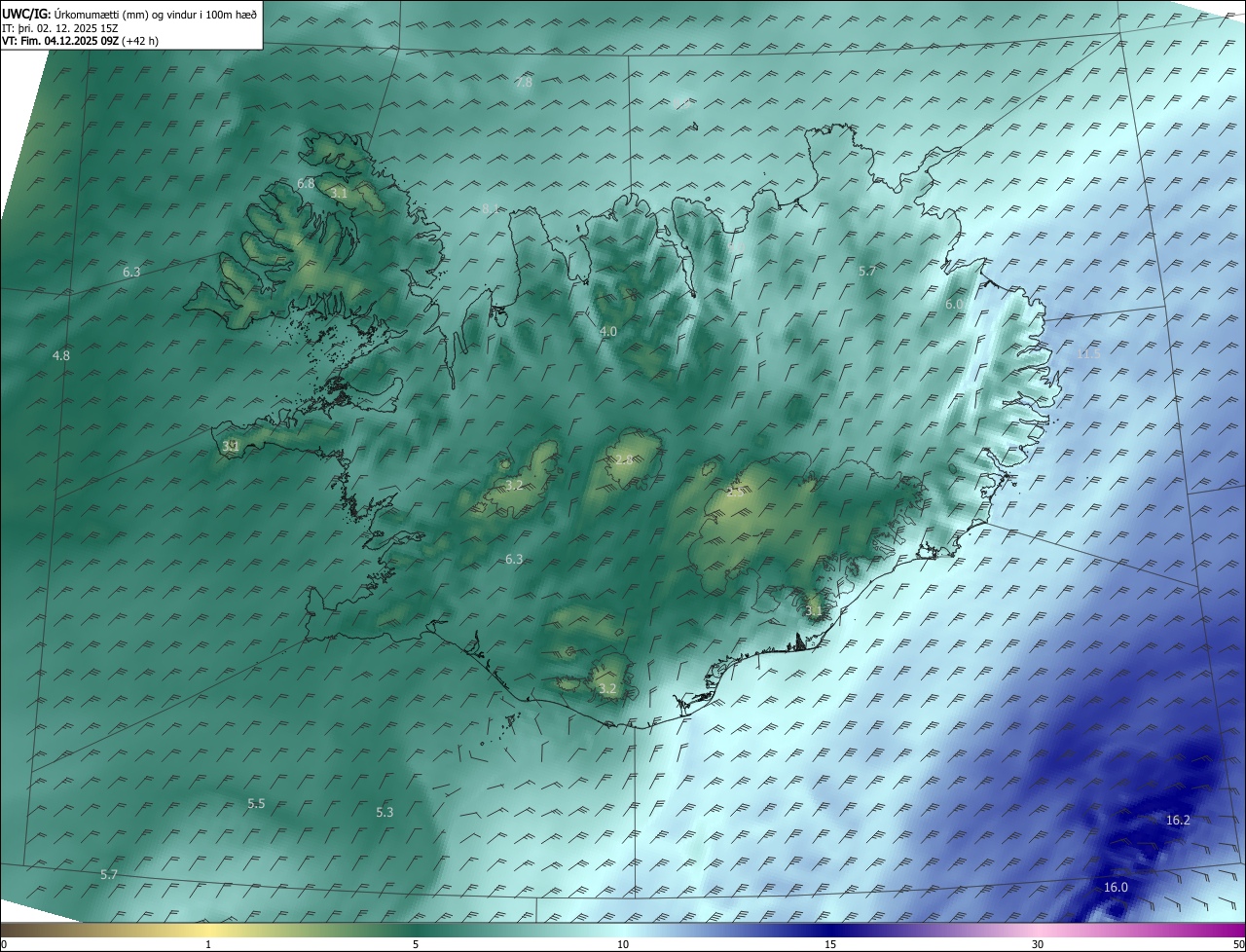Click the 5.3 value label on the map
The height and width of the screenshot is (952, 1246).
(x=385, y=812)
